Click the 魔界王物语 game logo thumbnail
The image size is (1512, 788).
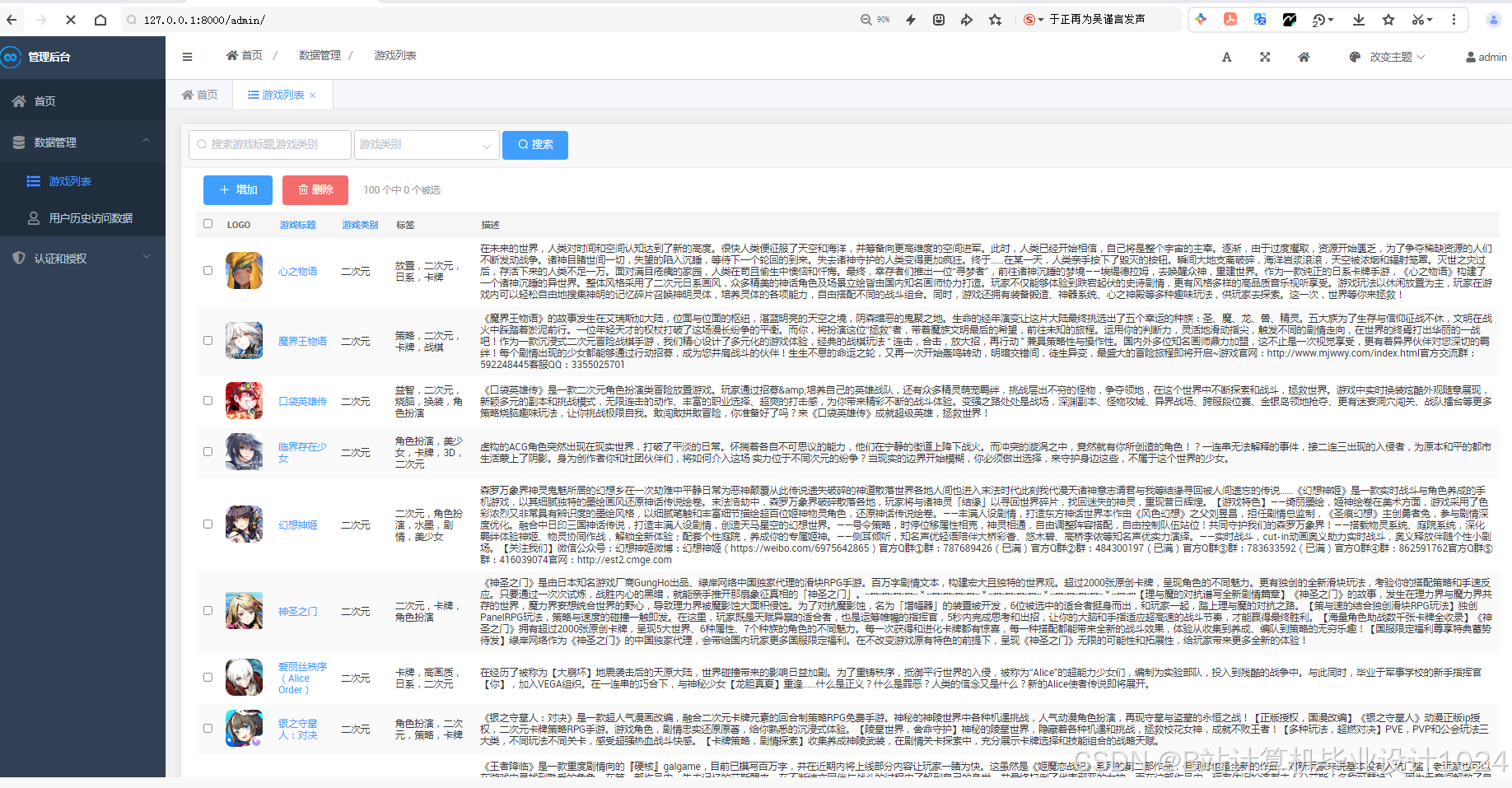pyautogui.click(x=244, y=341)
